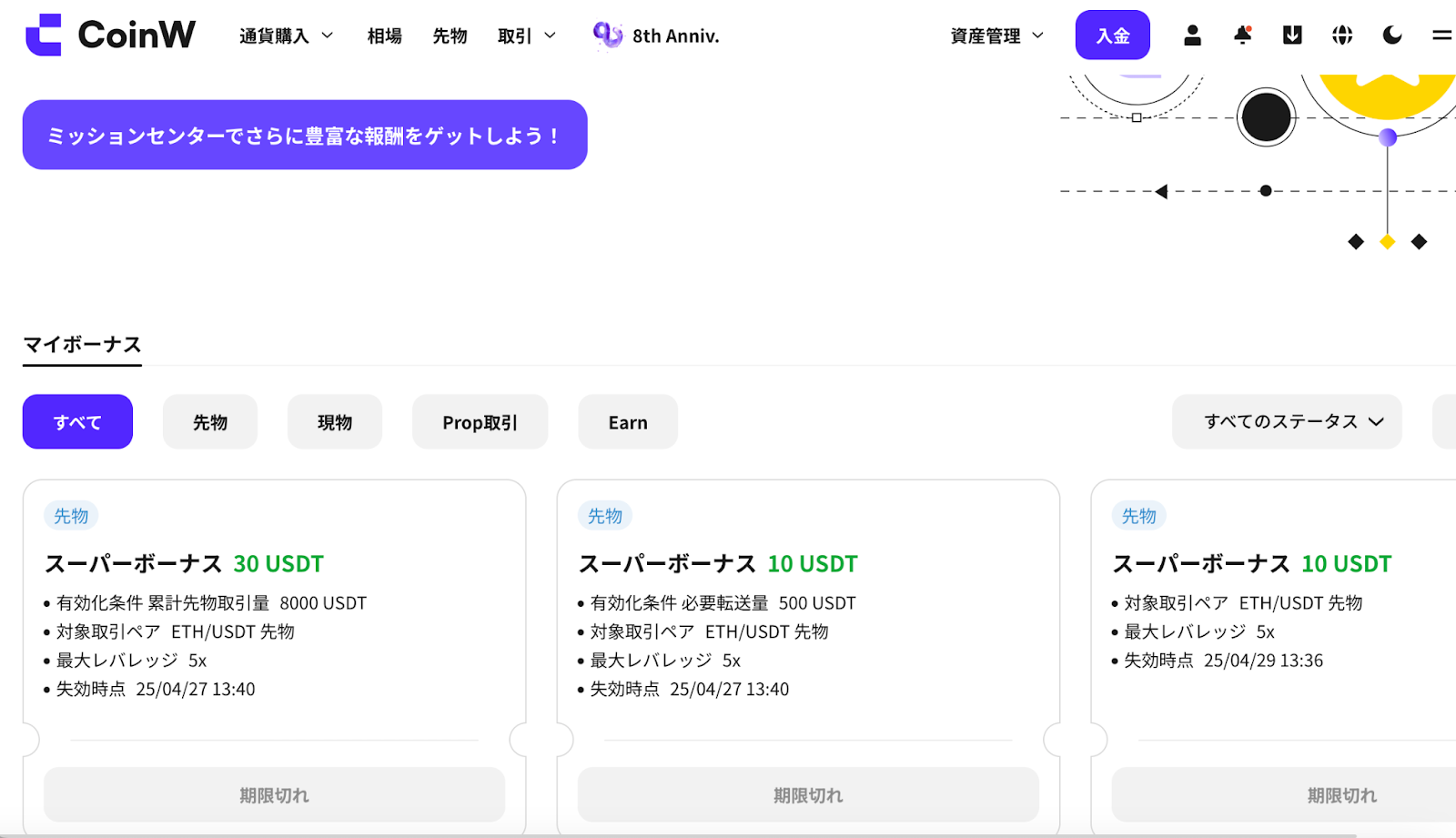Open the user account profile icon
The image size is (1456, 838).
(x=1192, y=35)
